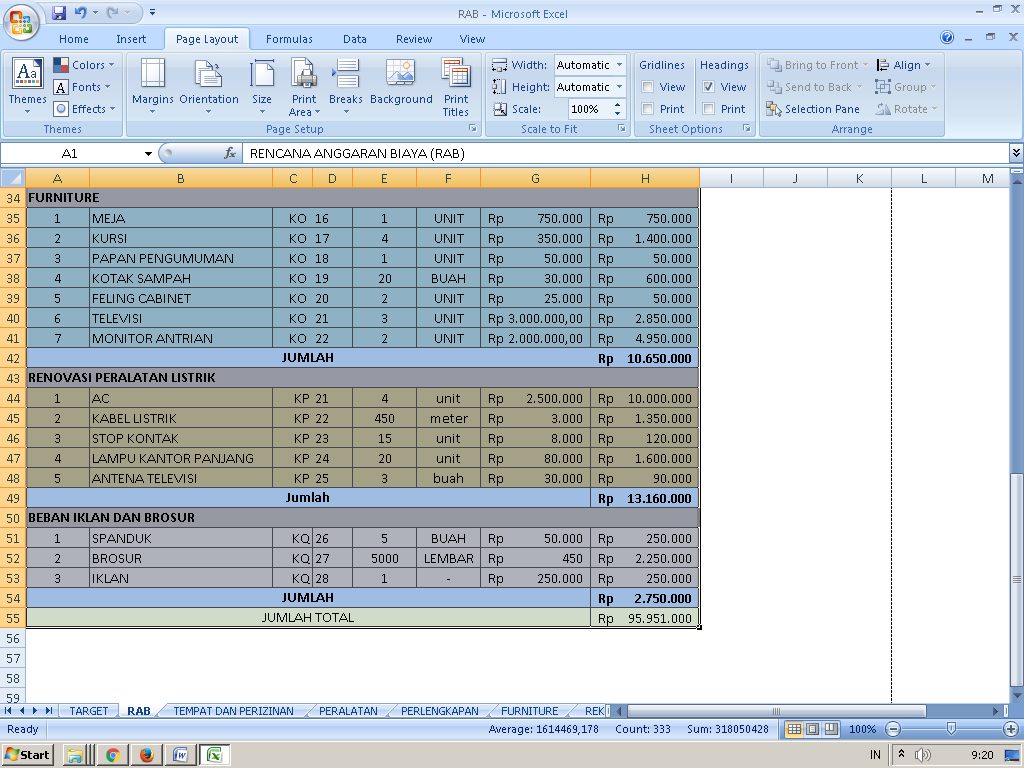This screenshot has width=1024, height=768.
Task: Open the Themes gallery
Action: pos(27,86)
